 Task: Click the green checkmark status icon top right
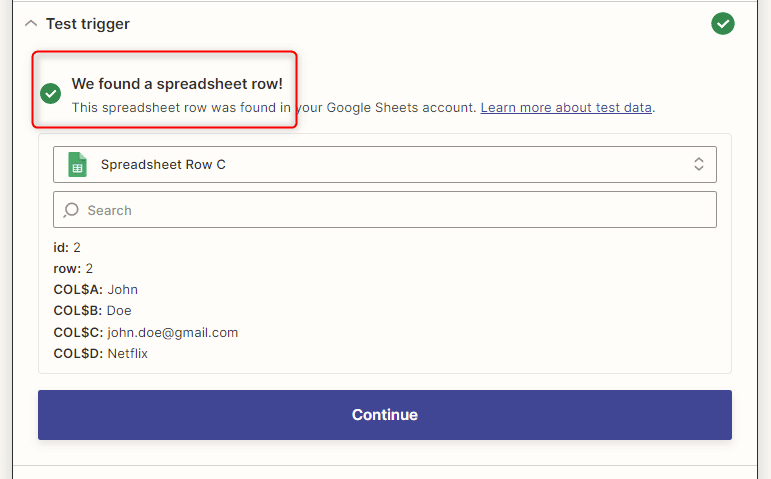[722, 24]
